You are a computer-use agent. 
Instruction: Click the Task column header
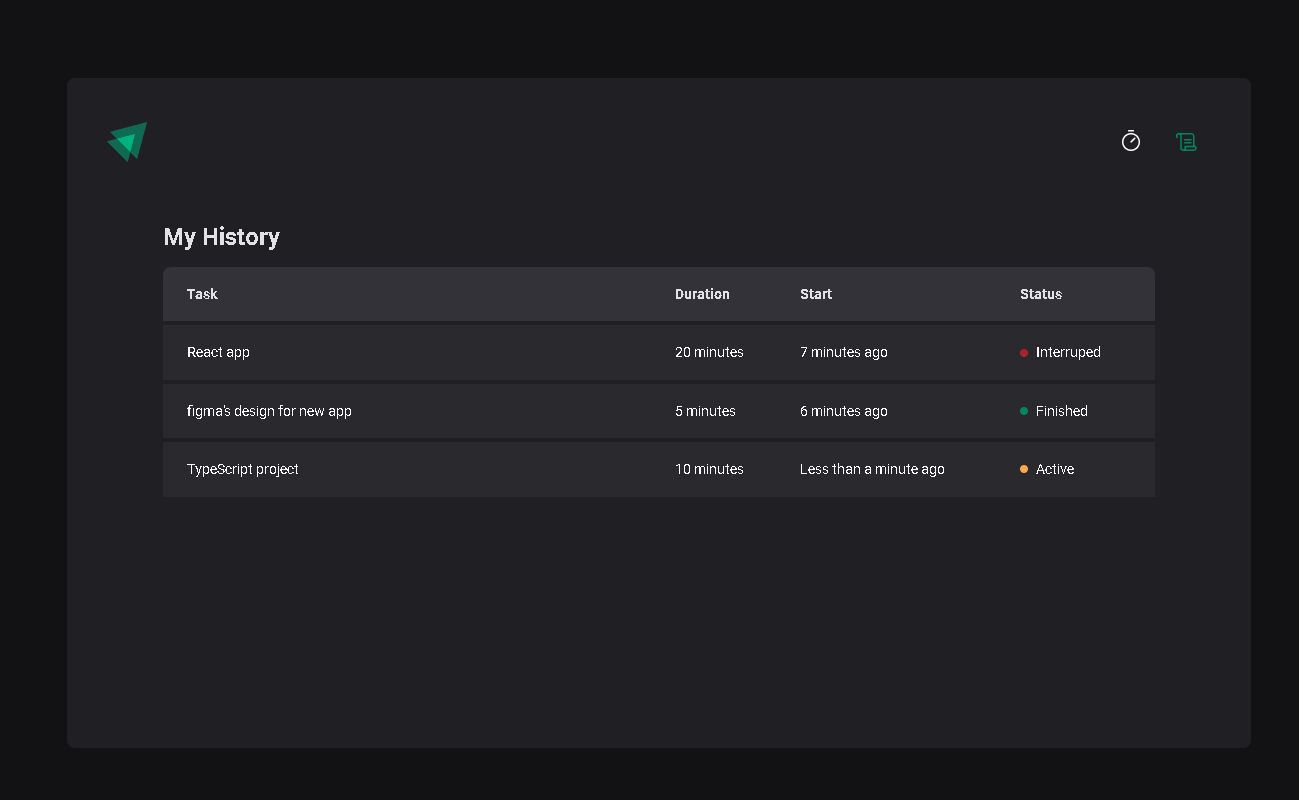(x=202, y=294)
